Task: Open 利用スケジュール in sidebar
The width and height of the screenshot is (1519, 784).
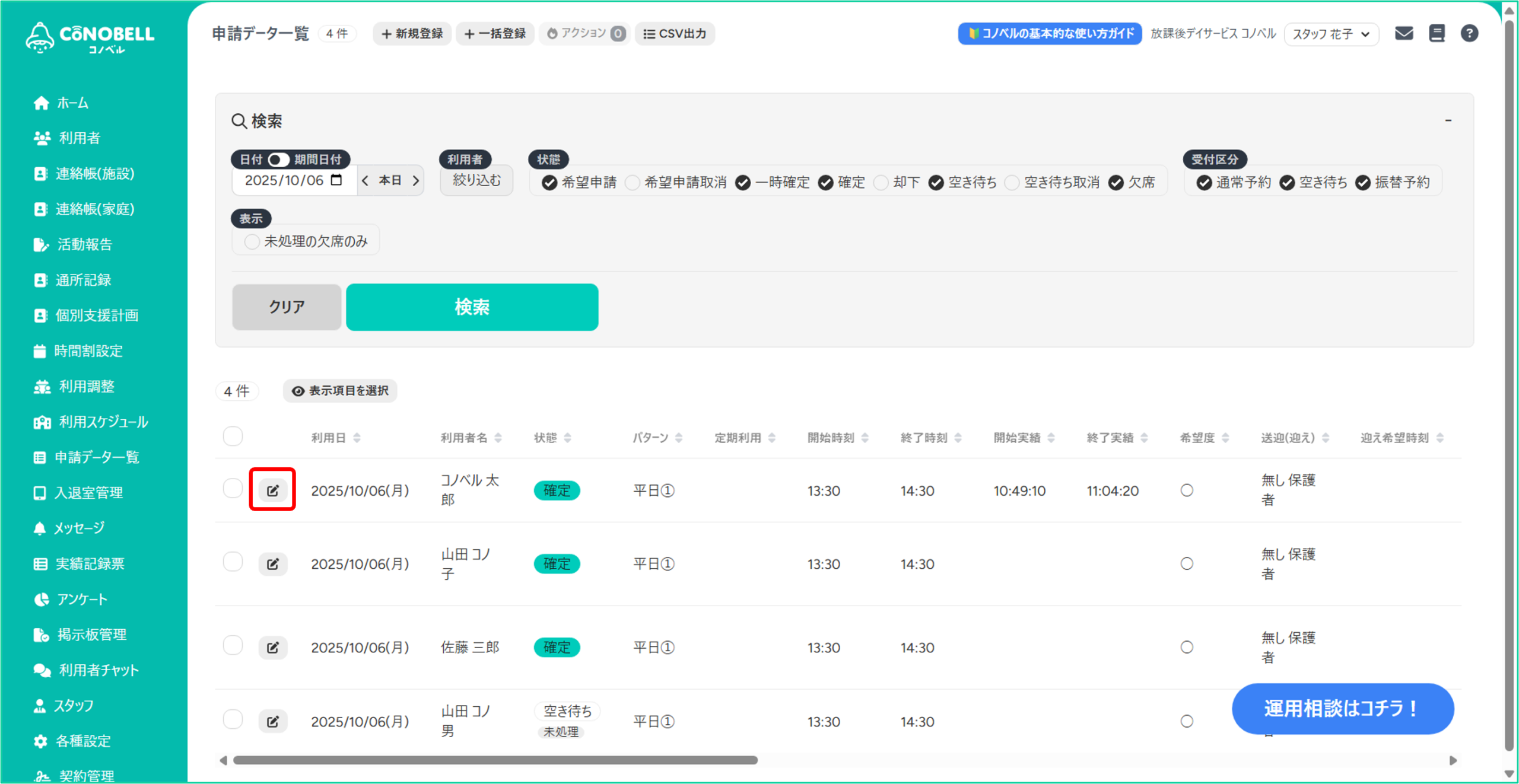Action: tap(103, 422)
